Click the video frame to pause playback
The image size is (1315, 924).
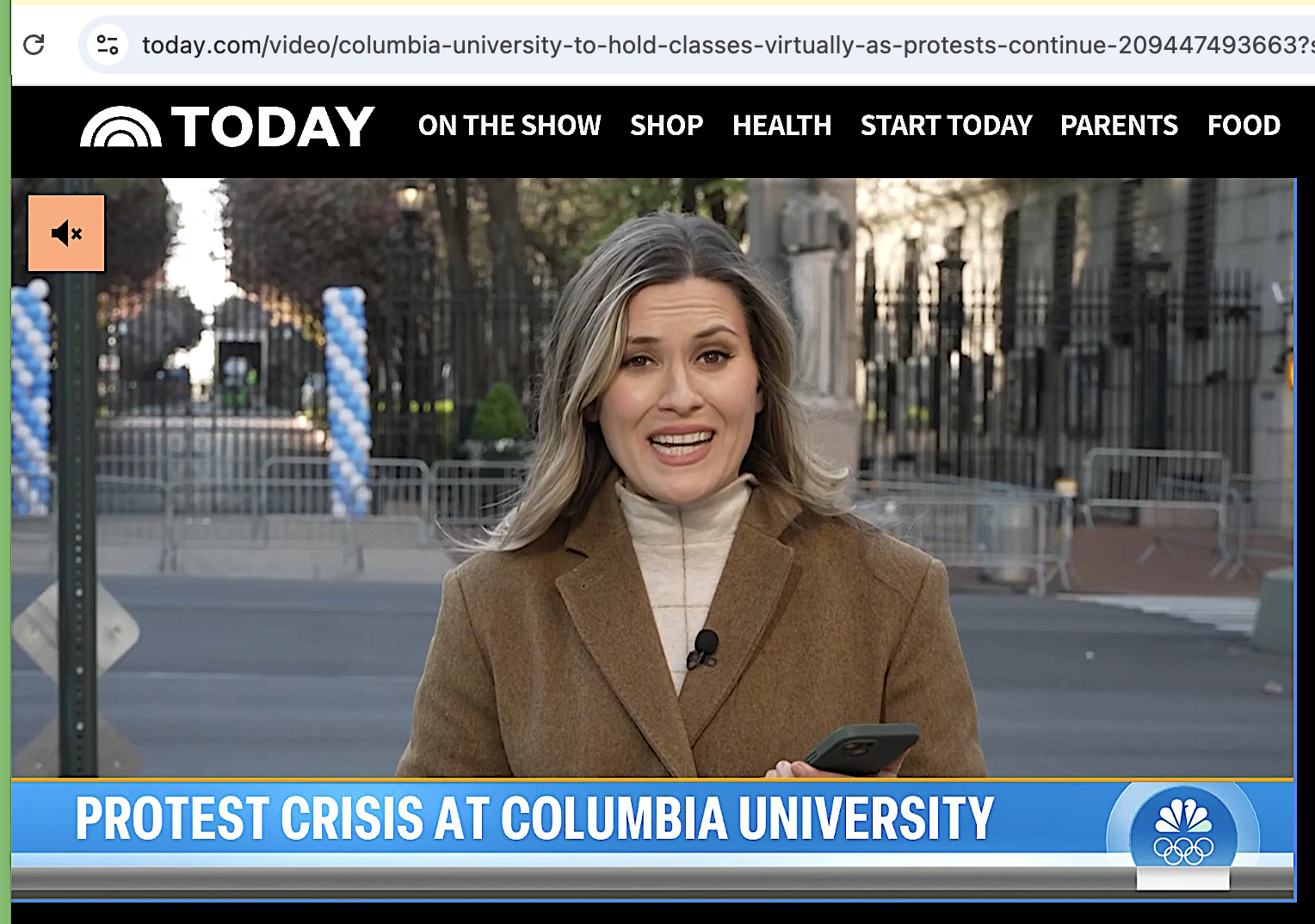pyautogui.click(x=653, y=539)
